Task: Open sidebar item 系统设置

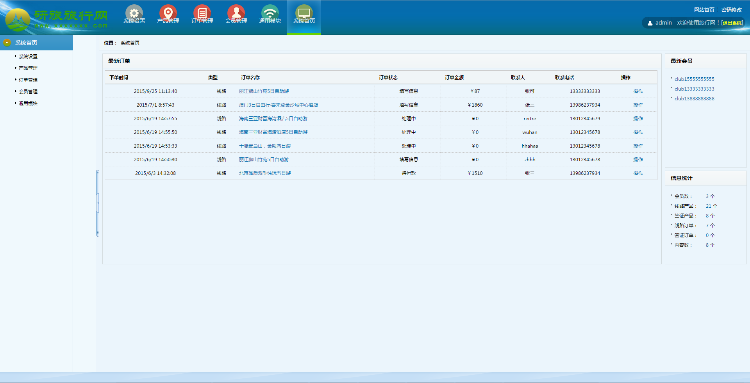Action: 28,56
